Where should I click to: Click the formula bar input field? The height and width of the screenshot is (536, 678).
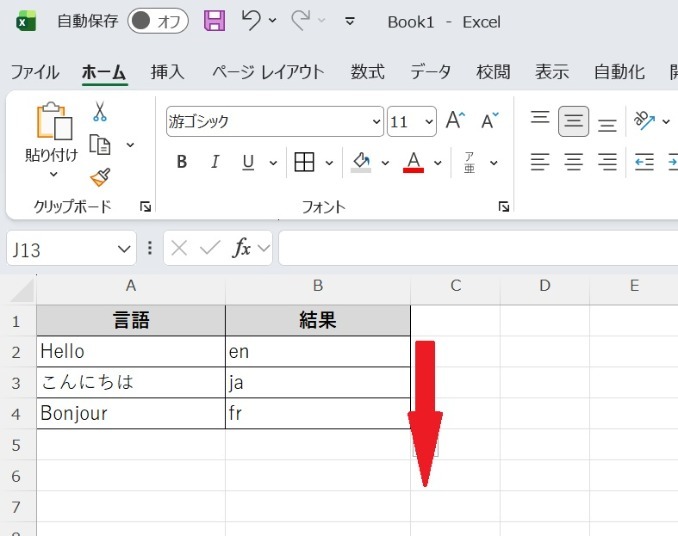478,248
